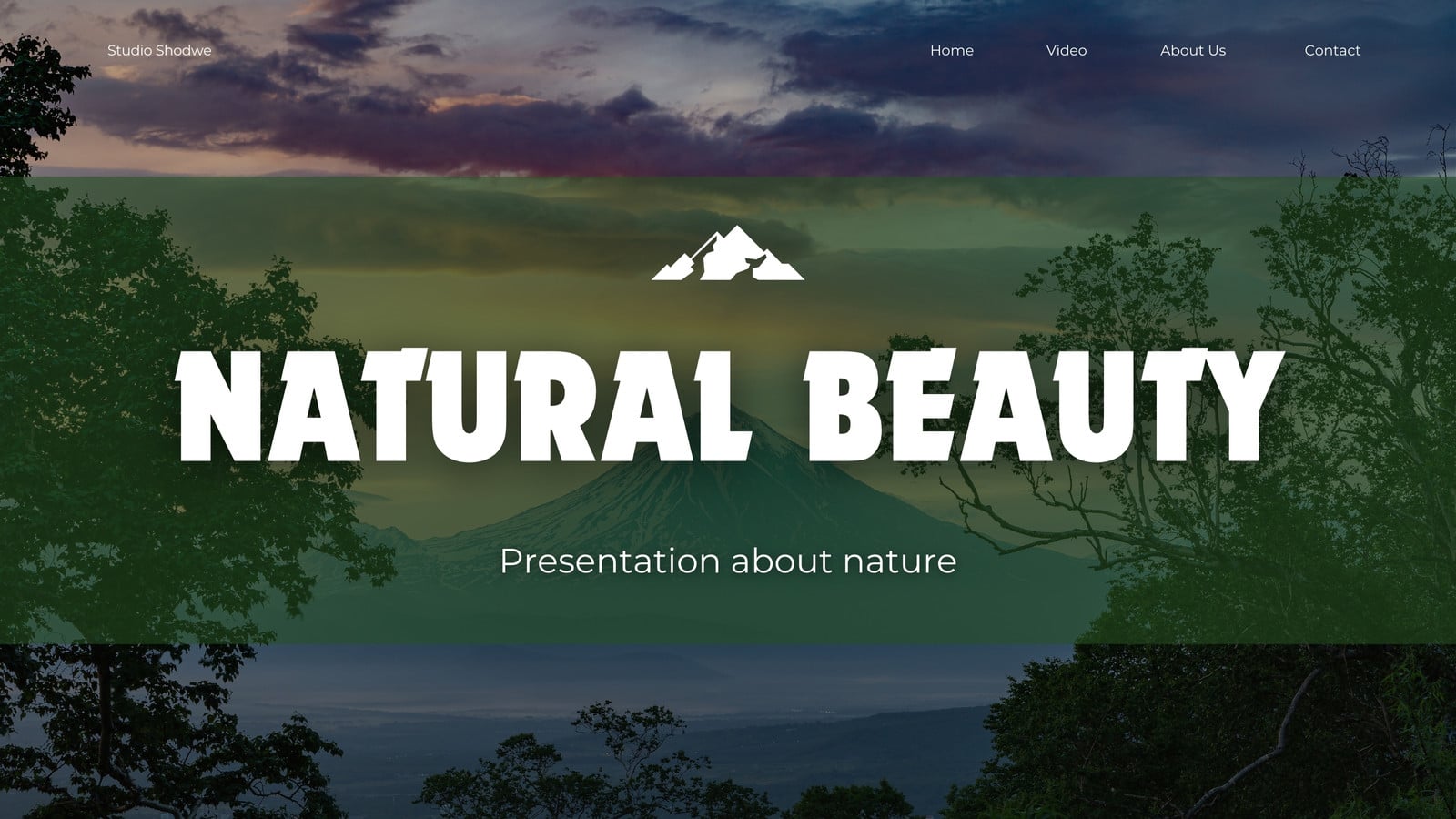Select the NATURAL BEAUTY headline
Image resolution: width=1456 pixels, height=819 pixels.
(x=730, y=405)
